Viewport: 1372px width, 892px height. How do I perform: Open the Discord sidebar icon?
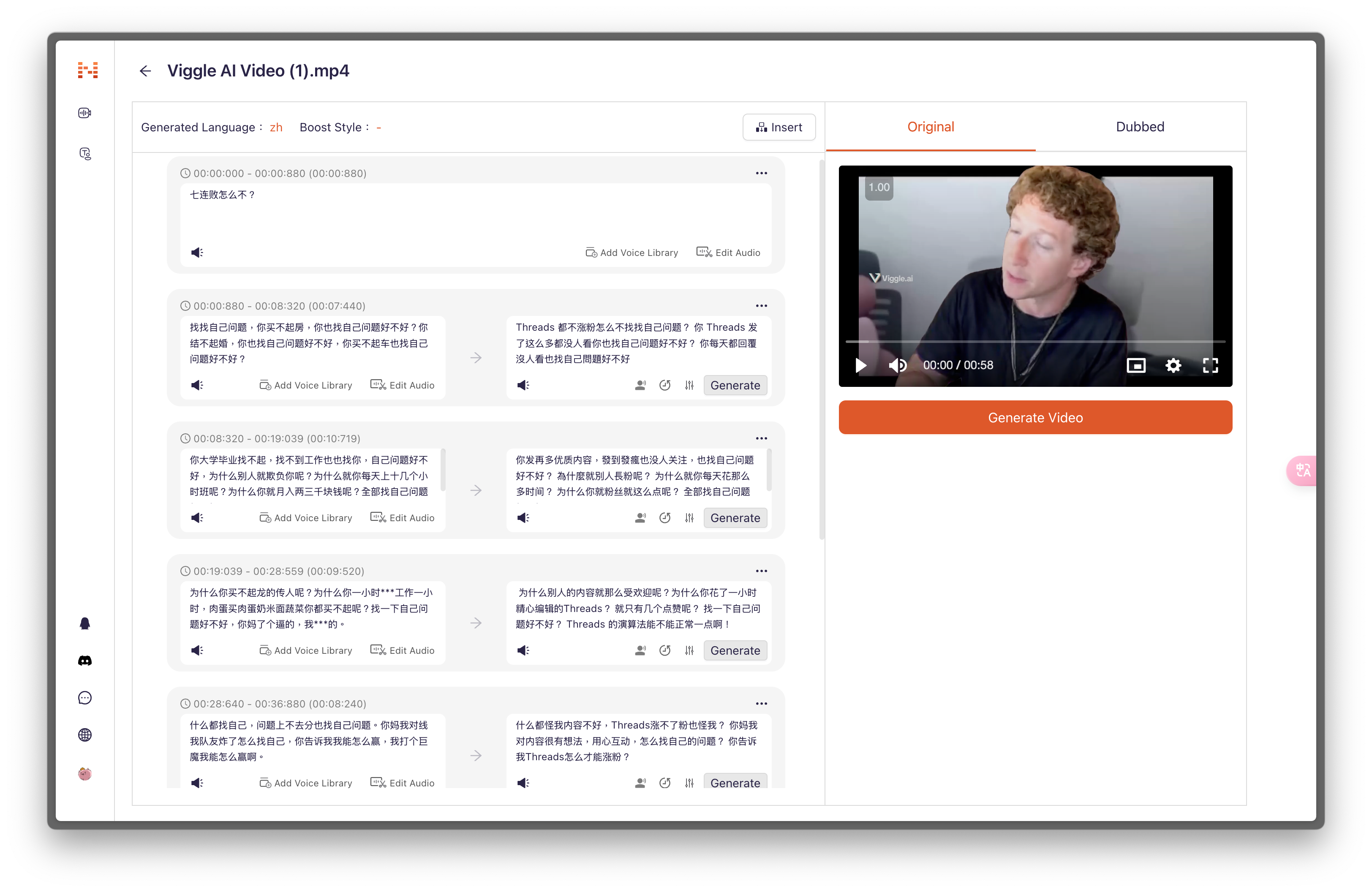(85, 661)
